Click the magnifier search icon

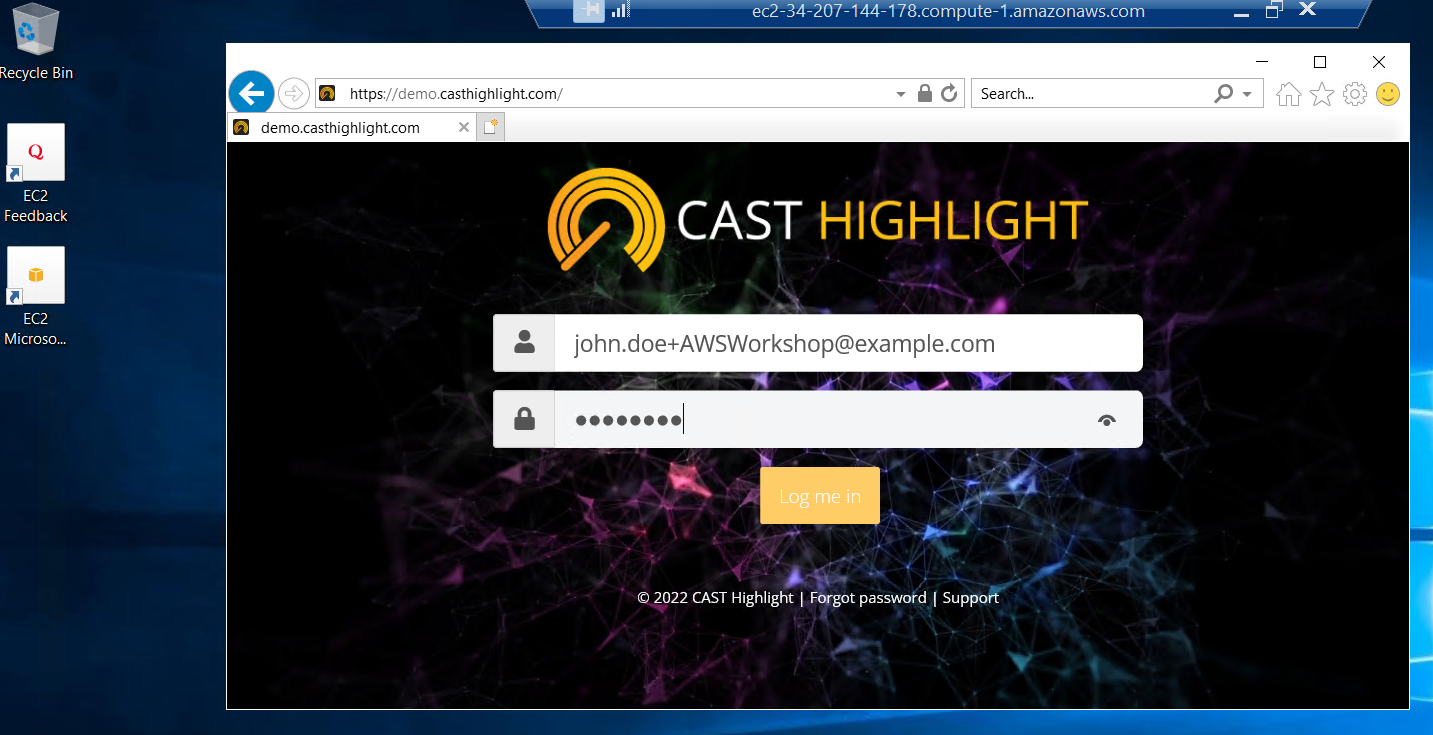pyautogui.click(x=1224, y=94)
